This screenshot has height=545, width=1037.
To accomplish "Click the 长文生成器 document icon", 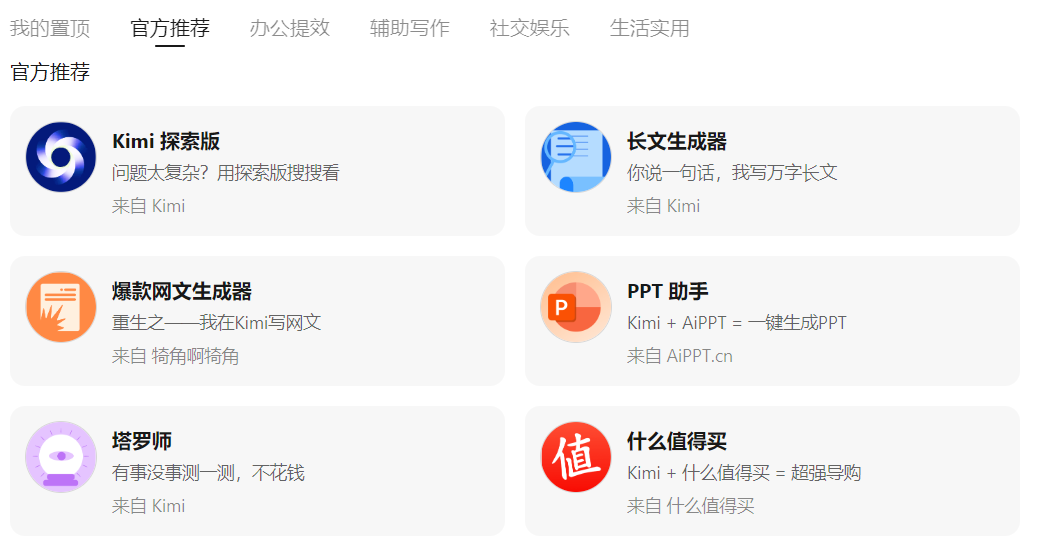I will [x=576, y=157].
